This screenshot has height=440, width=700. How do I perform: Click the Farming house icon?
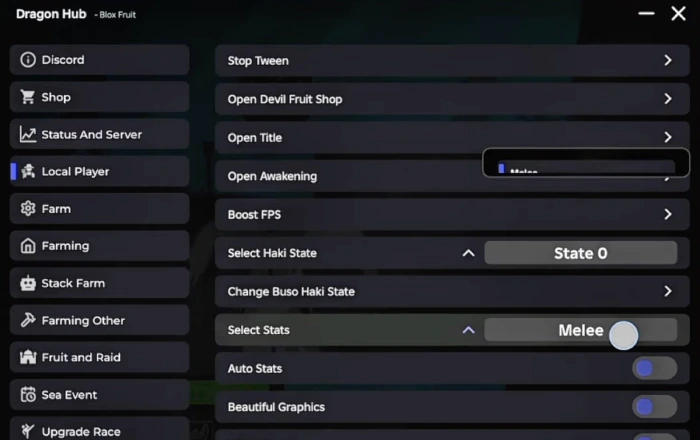coord(28,246)
